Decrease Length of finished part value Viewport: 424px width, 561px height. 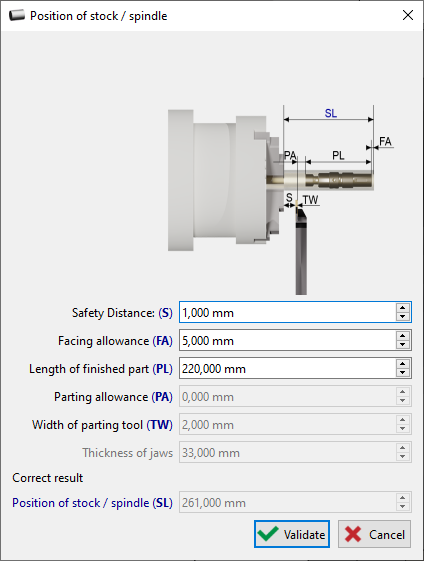click(403, 372)
